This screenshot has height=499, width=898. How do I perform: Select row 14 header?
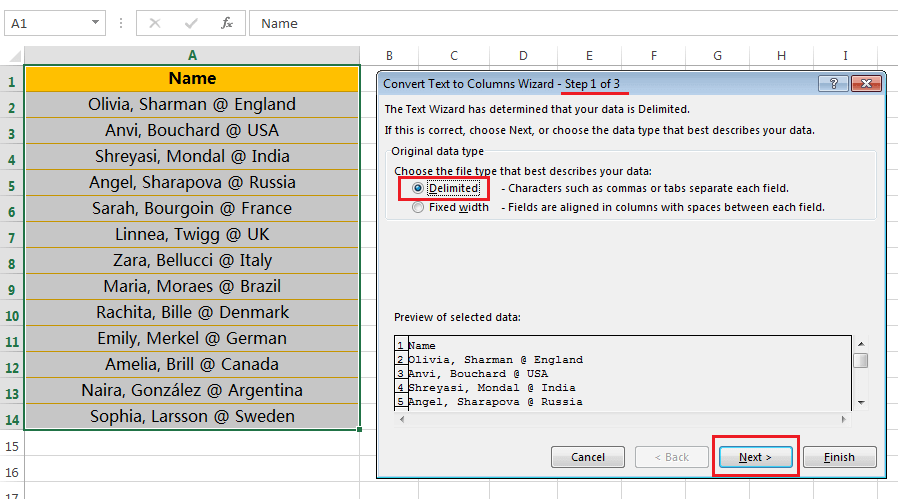tap(11, 419)
